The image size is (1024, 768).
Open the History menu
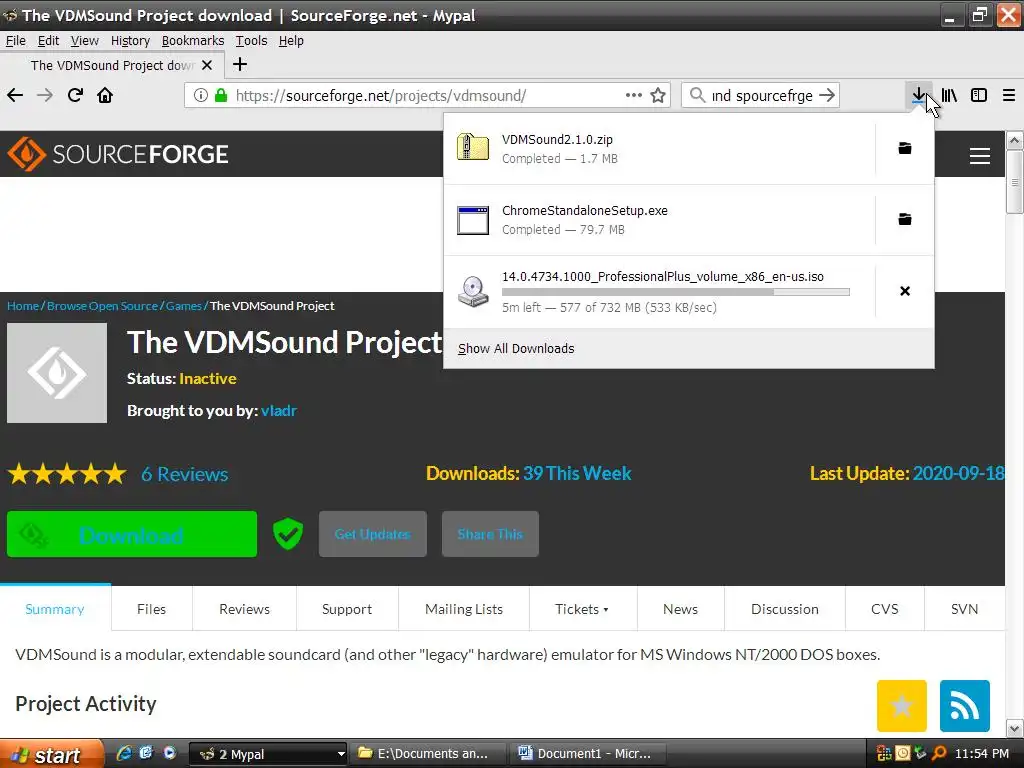tap(130, 40)
